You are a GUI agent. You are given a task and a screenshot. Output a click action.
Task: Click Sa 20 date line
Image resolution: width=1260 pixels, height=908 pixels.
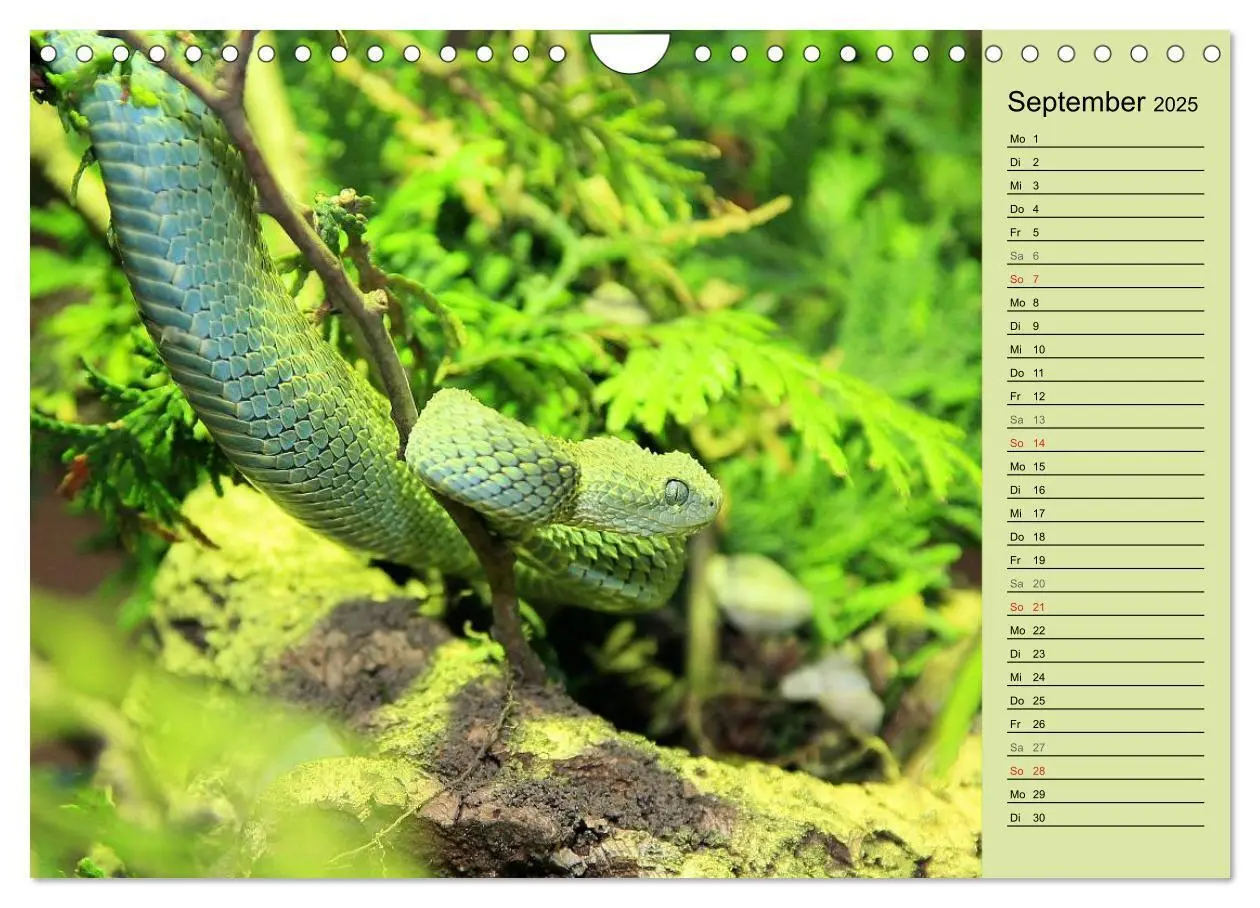(1105, 583)
